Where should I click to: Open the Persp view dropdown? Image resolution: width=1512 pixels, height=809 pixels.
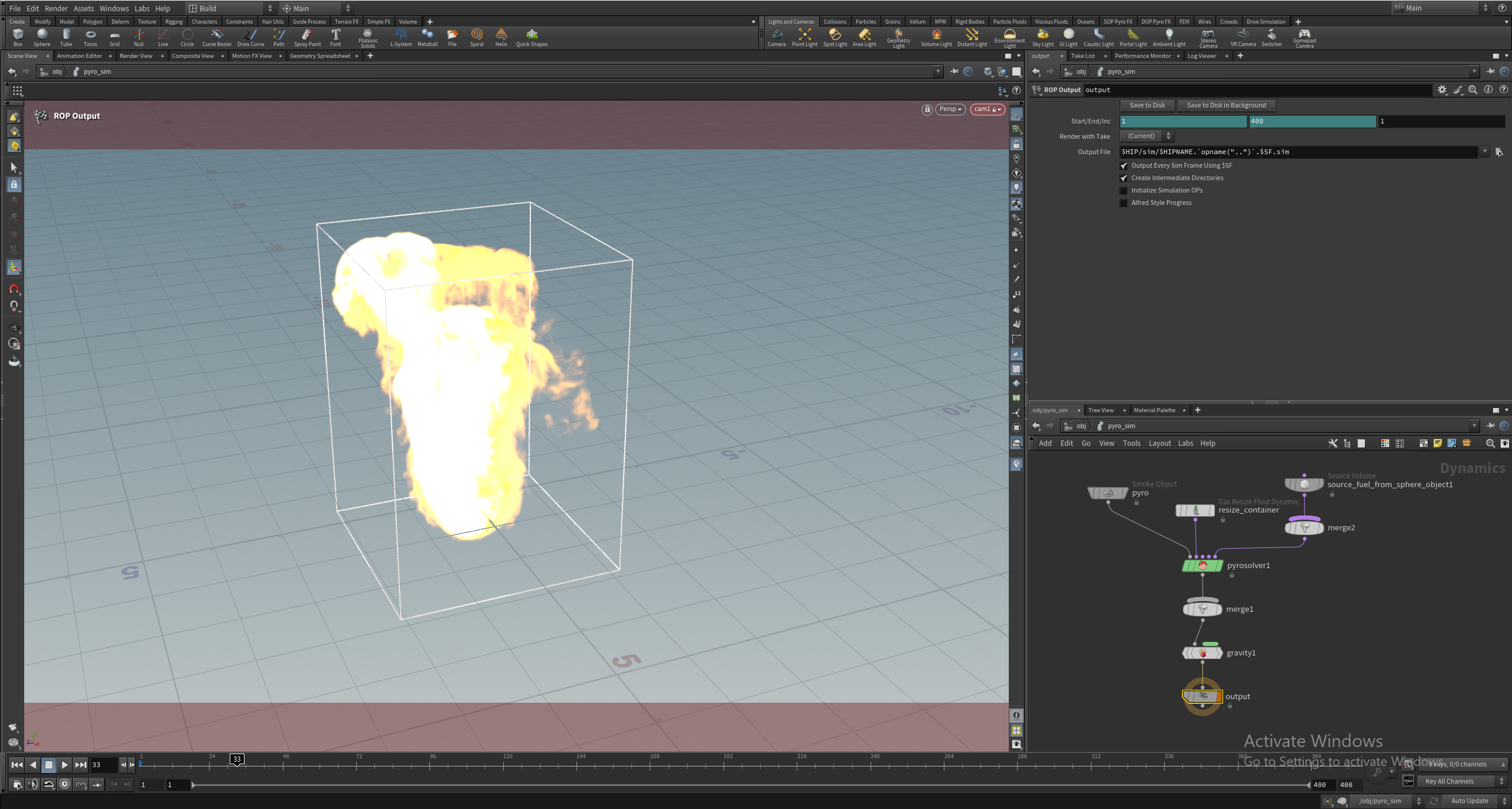(x=949, y=109)
